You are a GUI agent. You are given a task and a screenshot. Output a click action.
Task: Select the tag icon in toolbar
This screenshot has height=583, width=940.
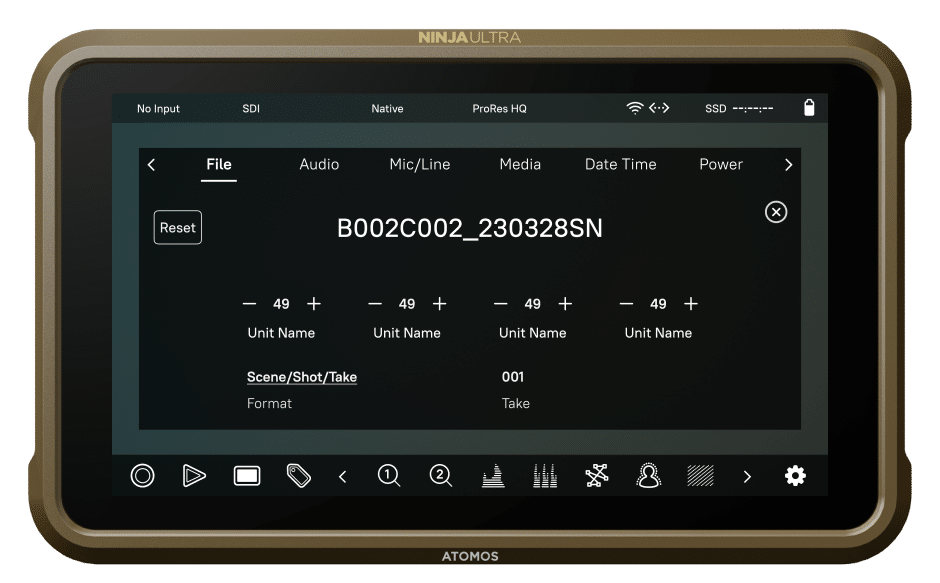(298, 476)
